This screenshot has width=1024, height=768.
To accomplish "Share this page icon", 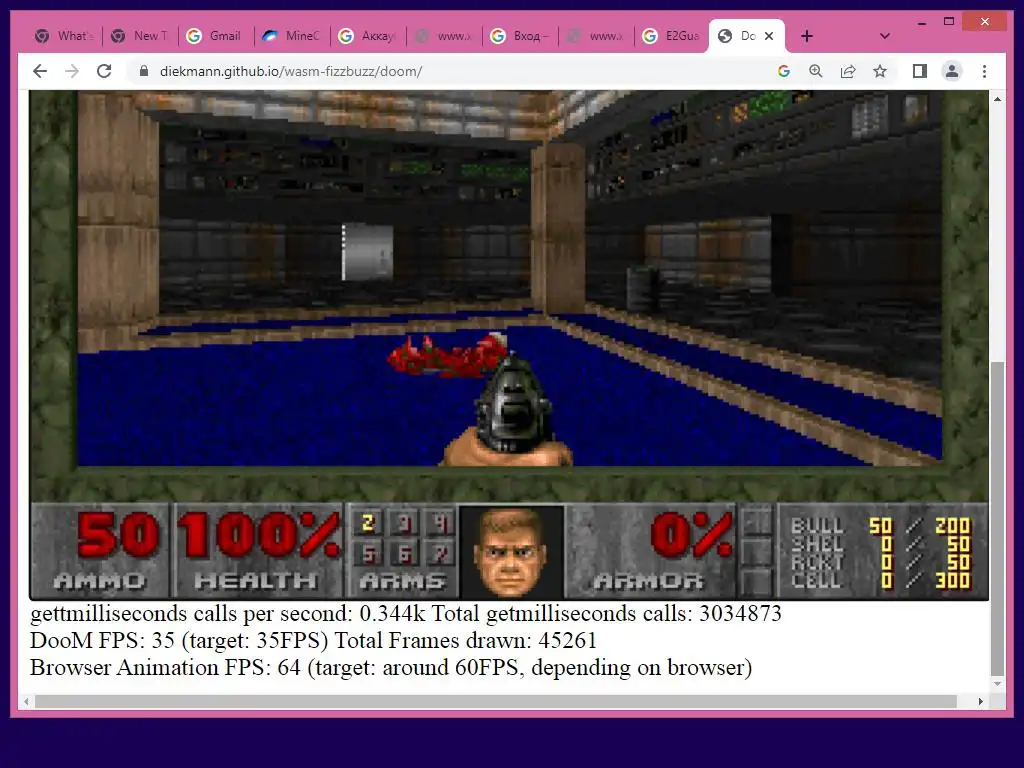I will point(848,71).
